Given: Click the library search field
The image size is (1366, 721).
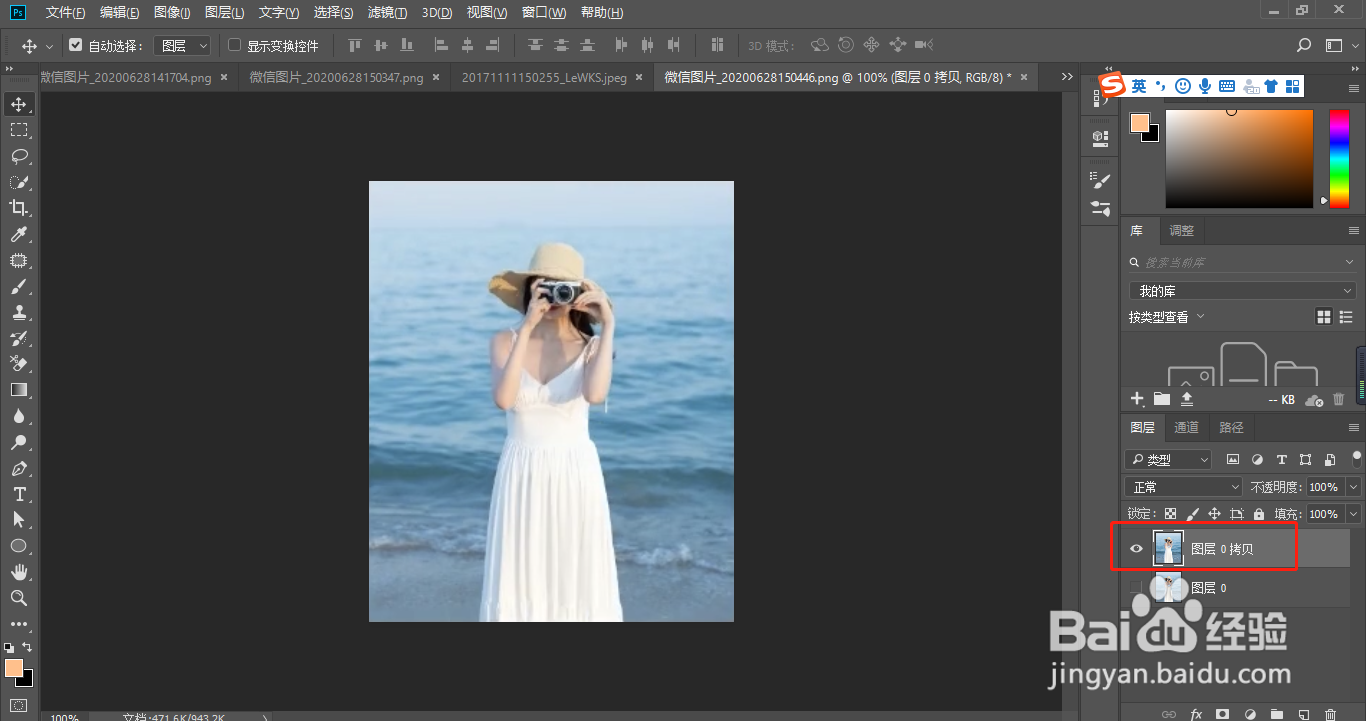Looking at the screenshot, I should coord(1243,262).
